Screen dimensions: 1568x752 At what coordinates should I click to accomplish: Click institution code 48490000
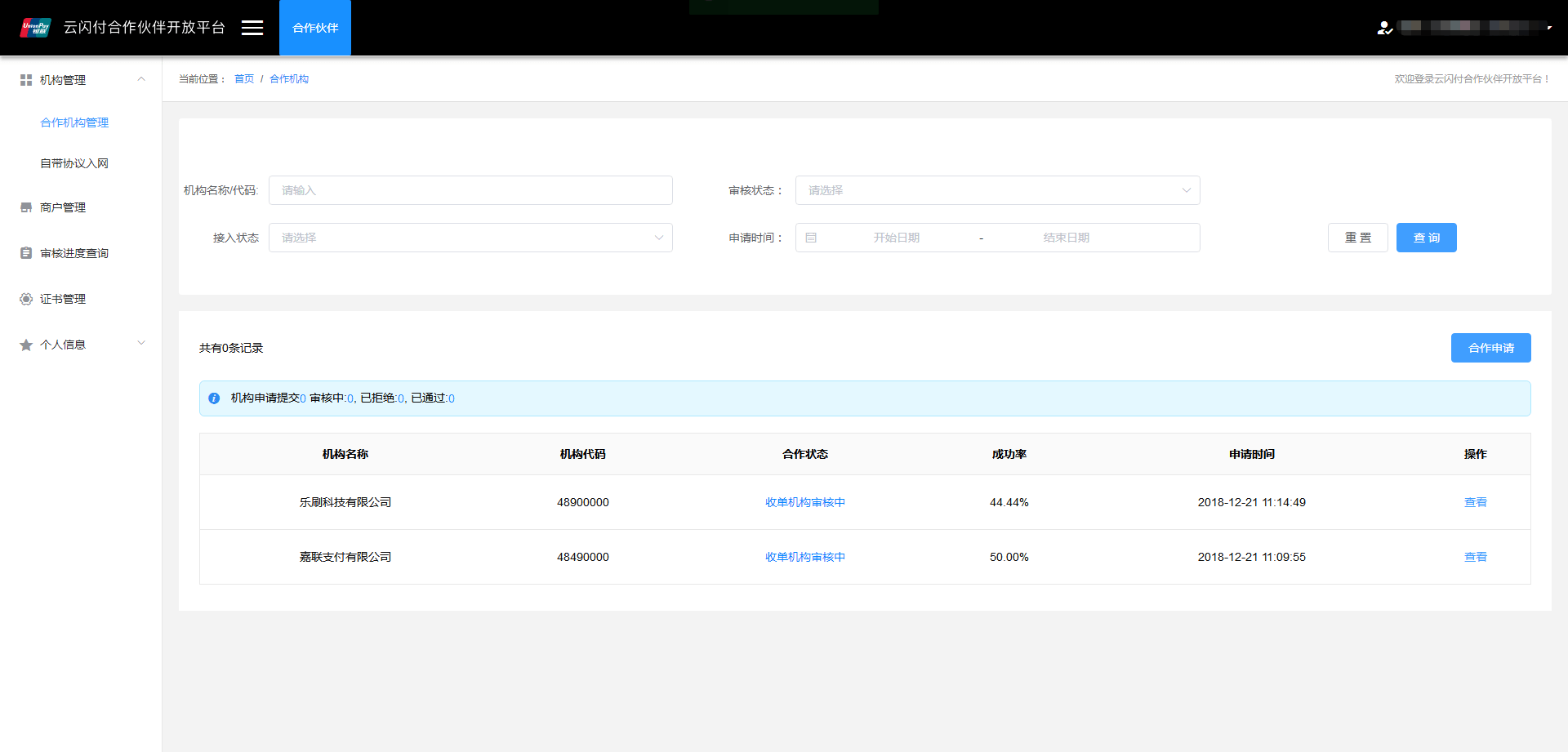click(583, 557)
